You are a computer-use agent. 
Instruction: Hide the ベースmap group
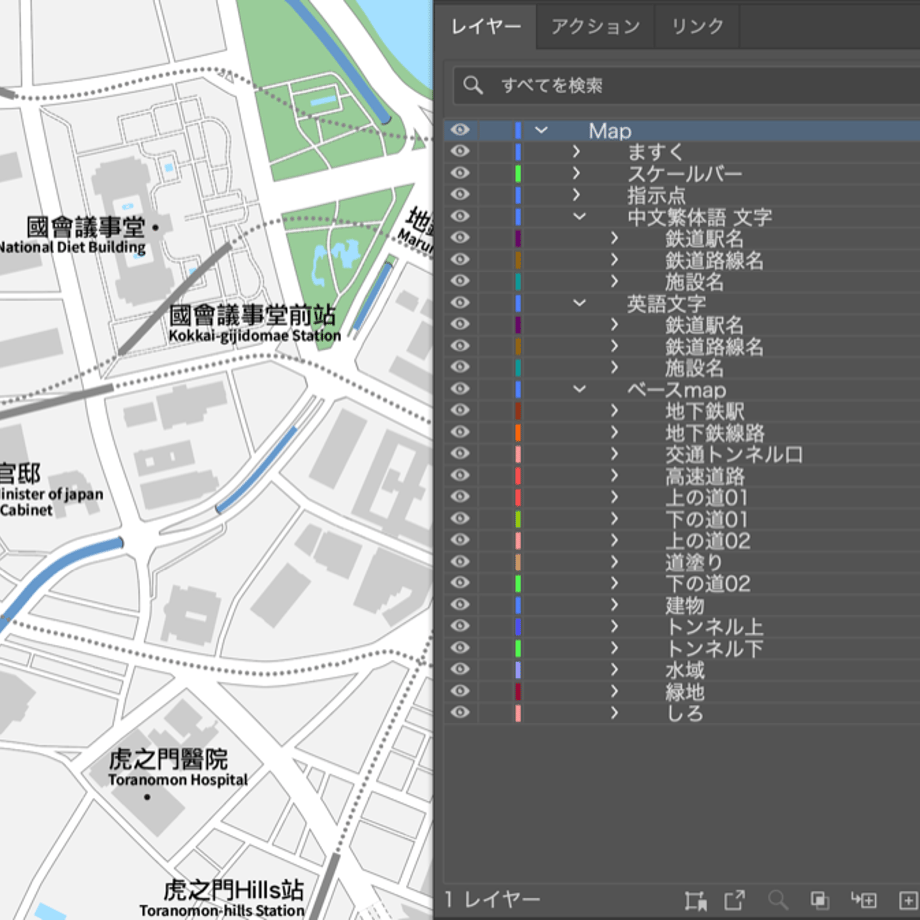[460, 388]
